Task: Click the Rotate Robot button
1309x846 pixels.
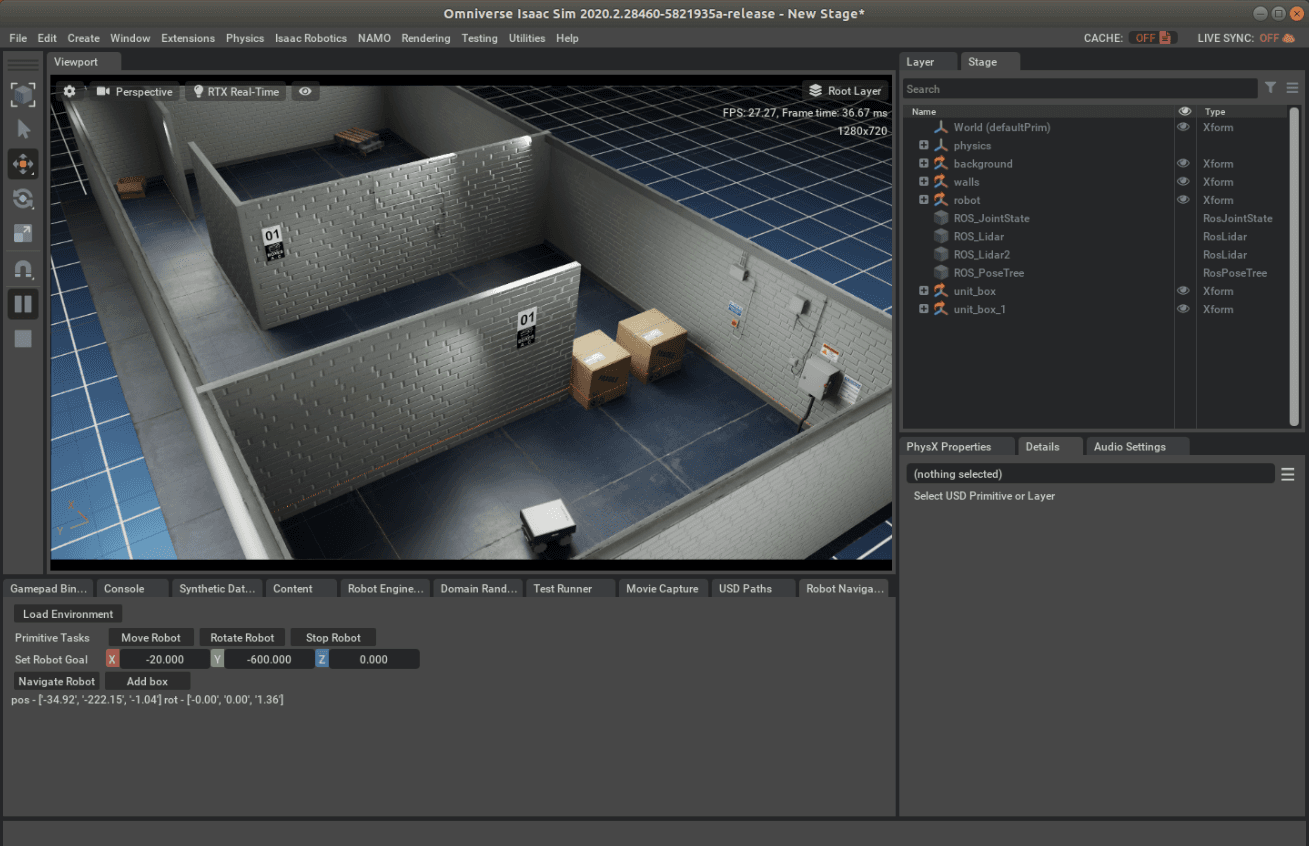Action: click(242, 638)
